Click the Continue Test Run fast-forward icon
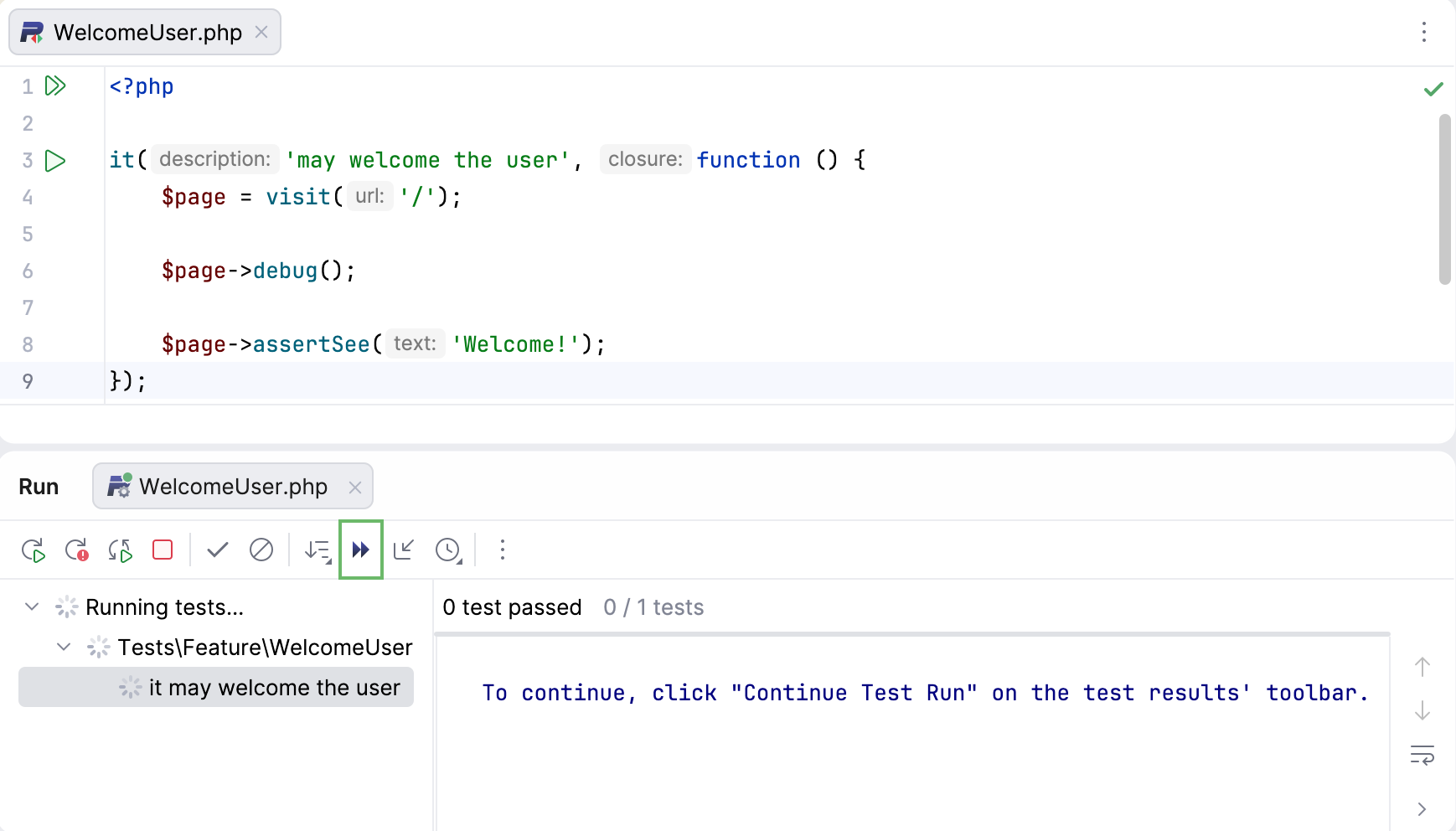 point(361,550)
